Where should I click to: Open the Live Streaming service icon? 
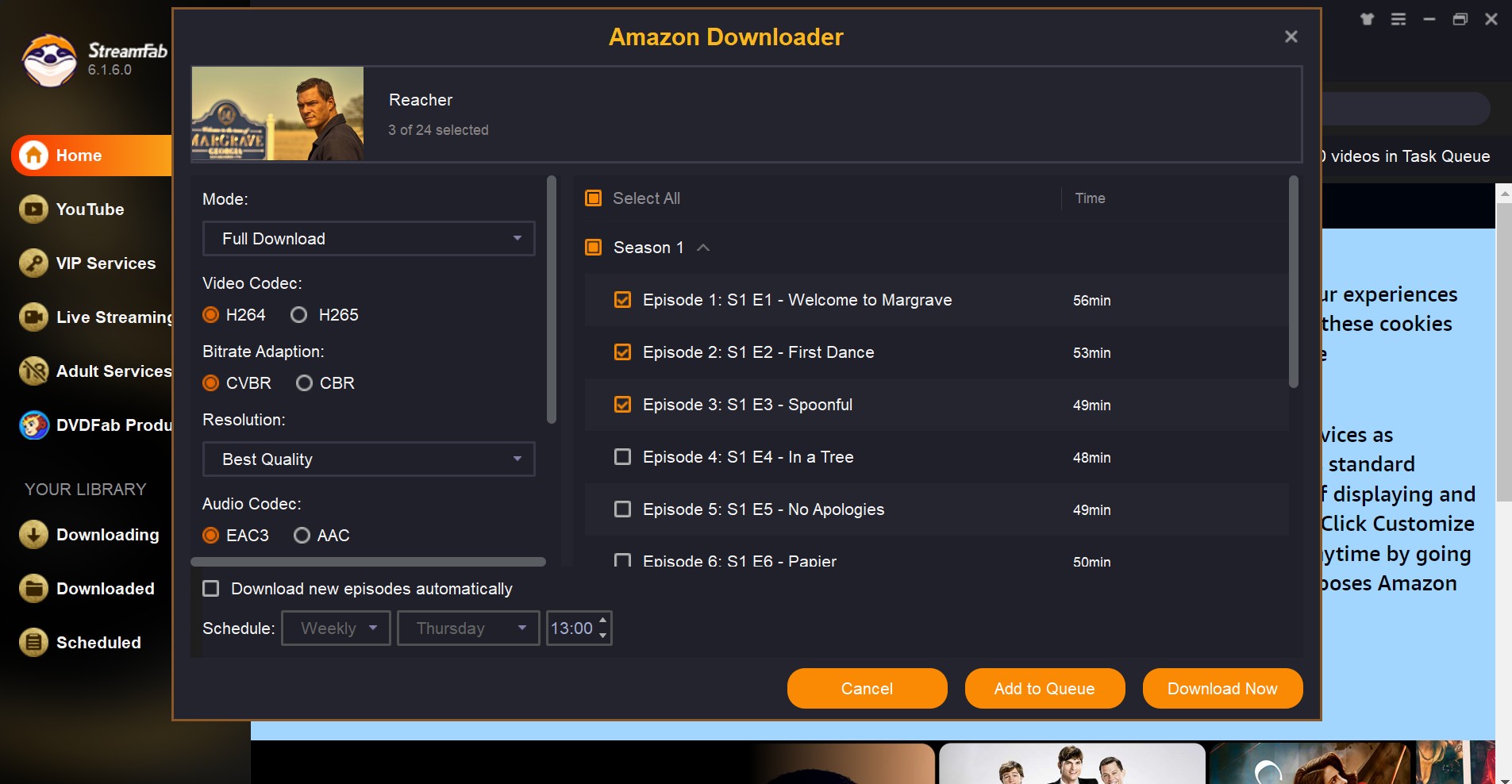[32, 317]
